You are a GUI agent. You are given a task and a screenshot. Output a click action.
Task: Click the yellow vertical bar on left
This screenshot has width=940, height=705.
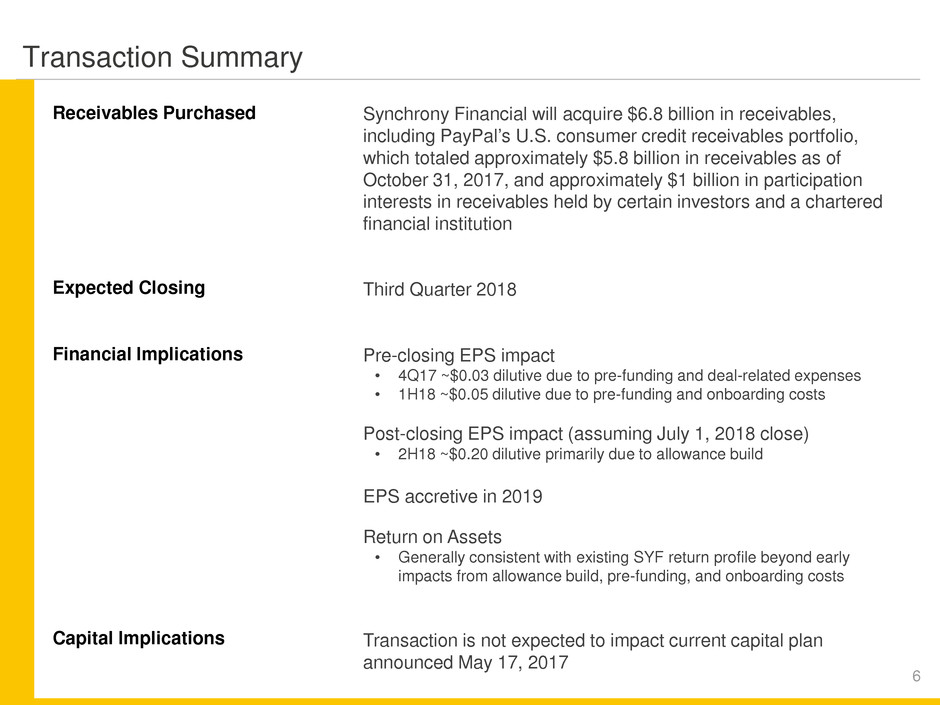(16, 390)
